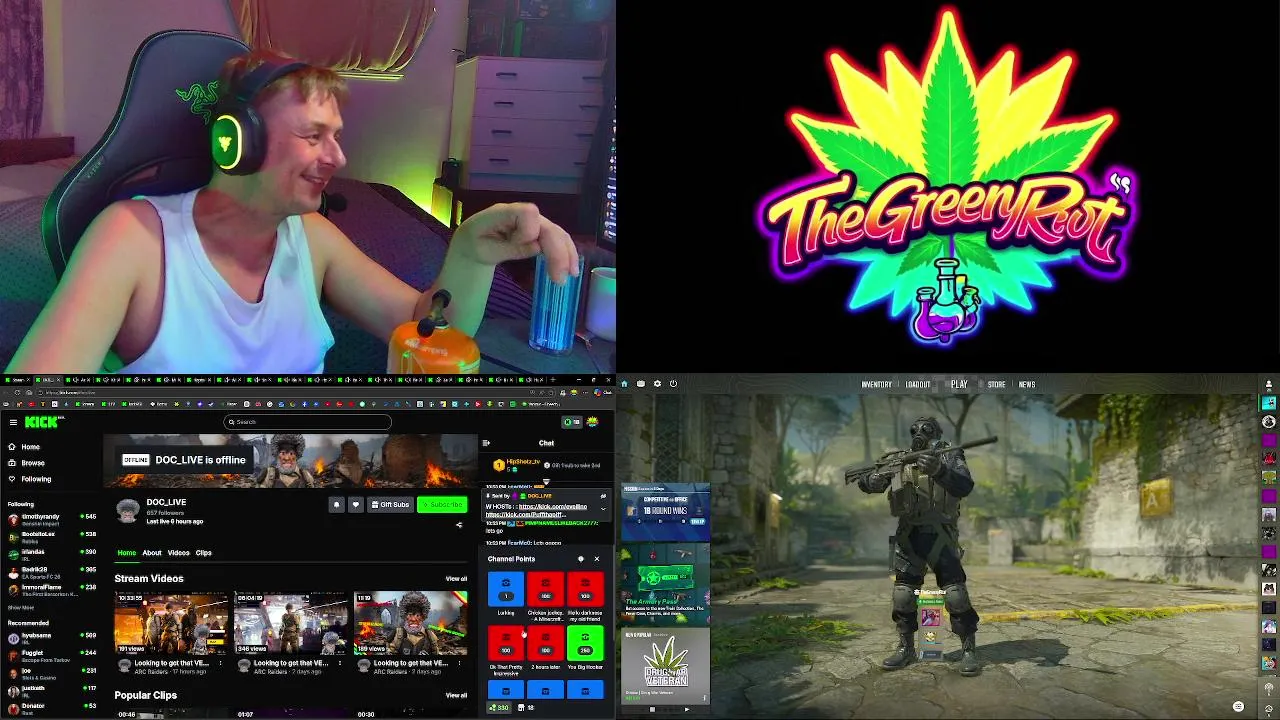Click View all next to Stream Videos
Screen dimensions: 1280x720
[x=456, y=579]
